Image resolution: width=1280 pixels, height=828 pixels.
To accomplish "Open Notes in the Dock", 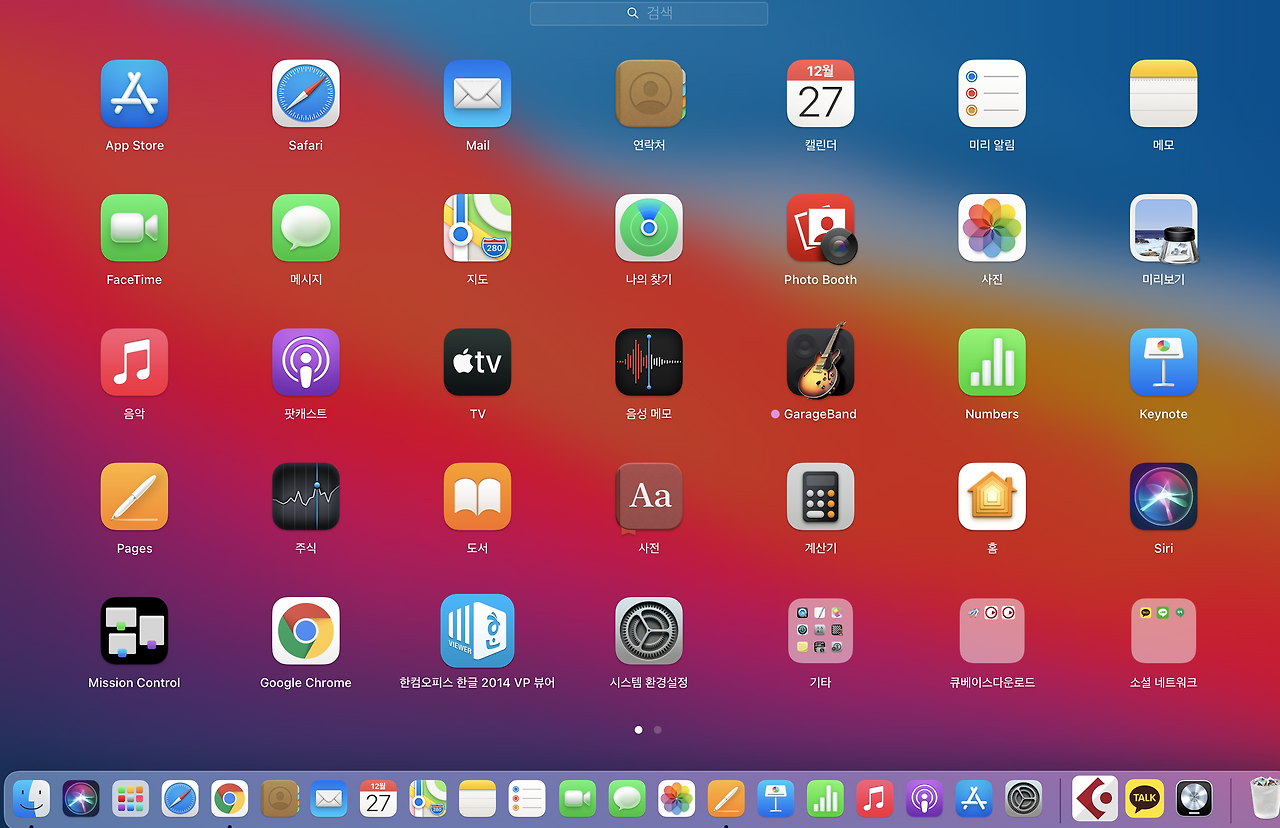I will (478, 798).
